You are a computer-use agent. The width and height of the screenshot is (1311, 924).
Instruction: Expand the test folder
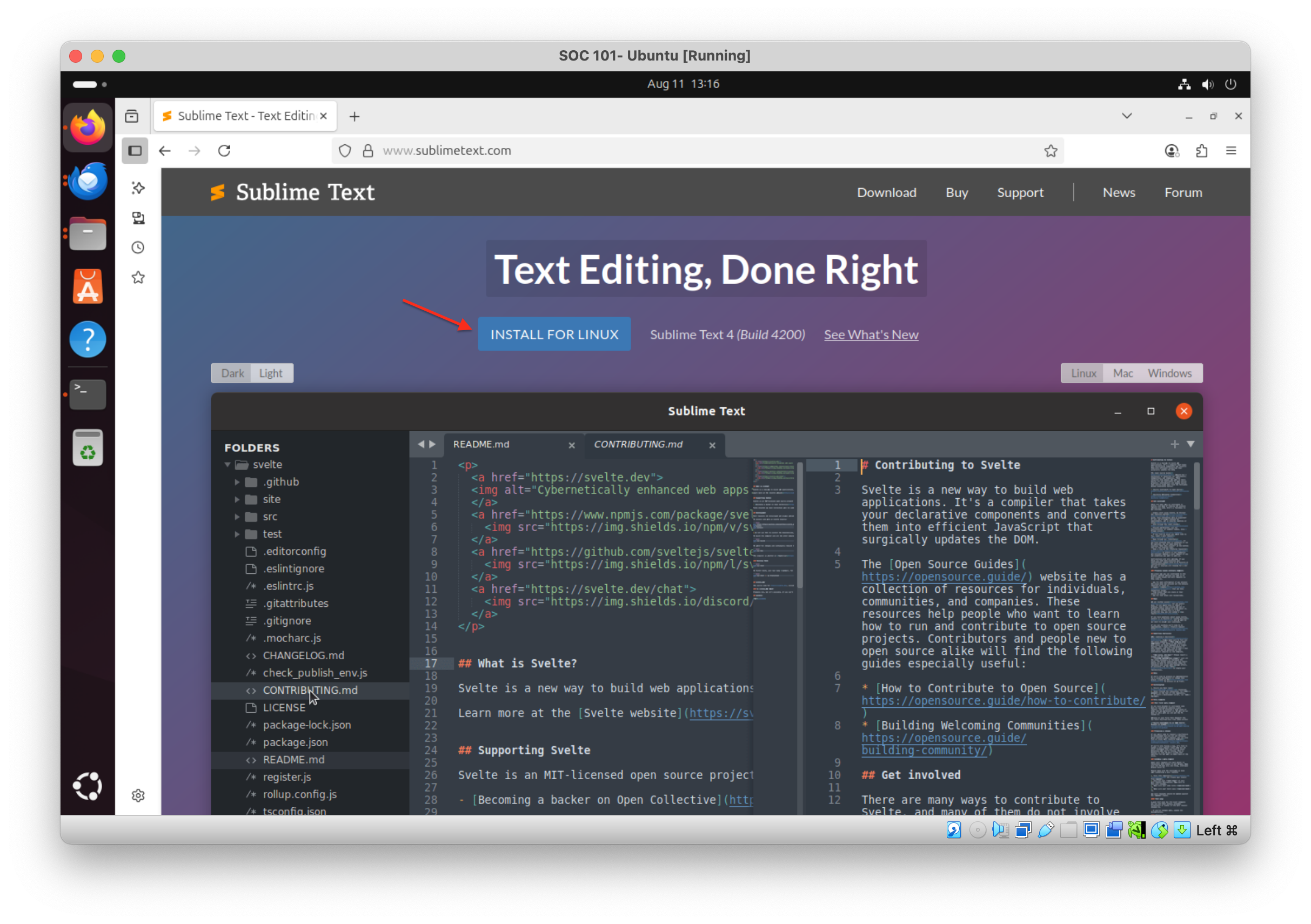coord(237,534)
